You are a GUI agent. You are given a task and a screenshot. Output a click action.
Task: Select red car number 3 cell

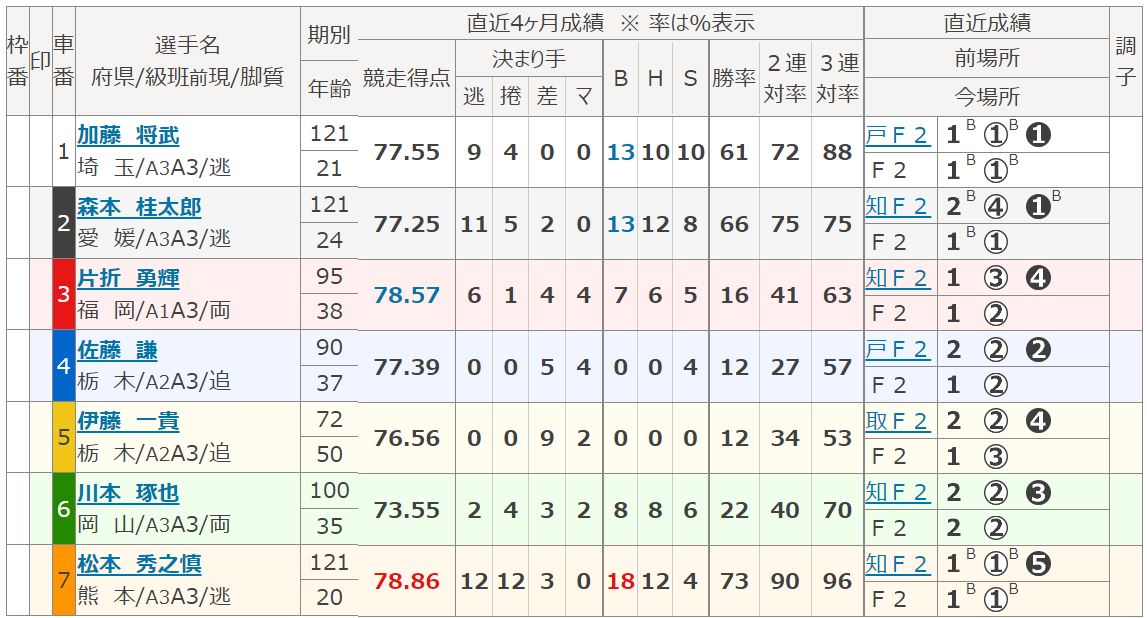(64, 294)
